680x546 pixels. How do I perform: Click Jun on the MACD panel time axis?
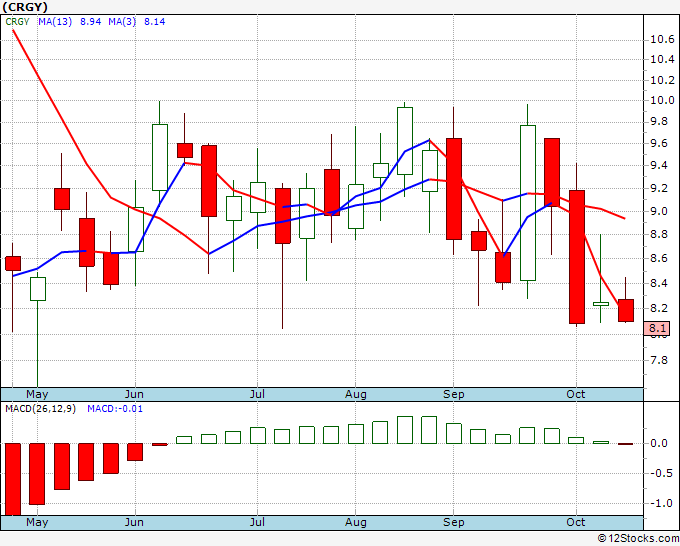[134, 522]
